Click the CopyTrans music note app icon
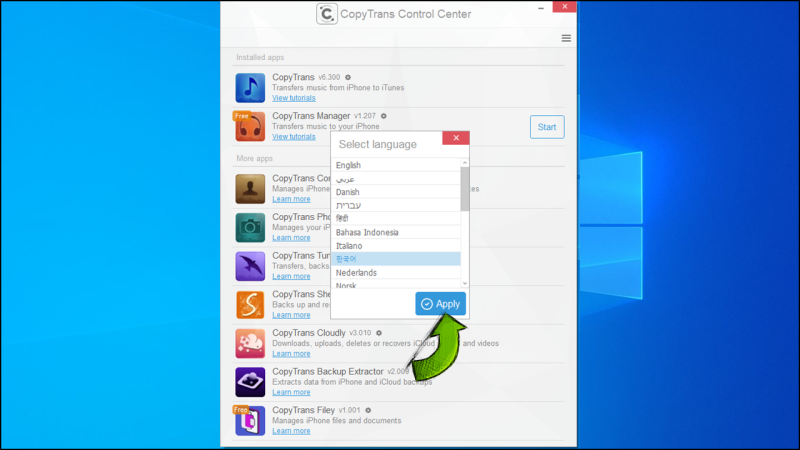 250,88
